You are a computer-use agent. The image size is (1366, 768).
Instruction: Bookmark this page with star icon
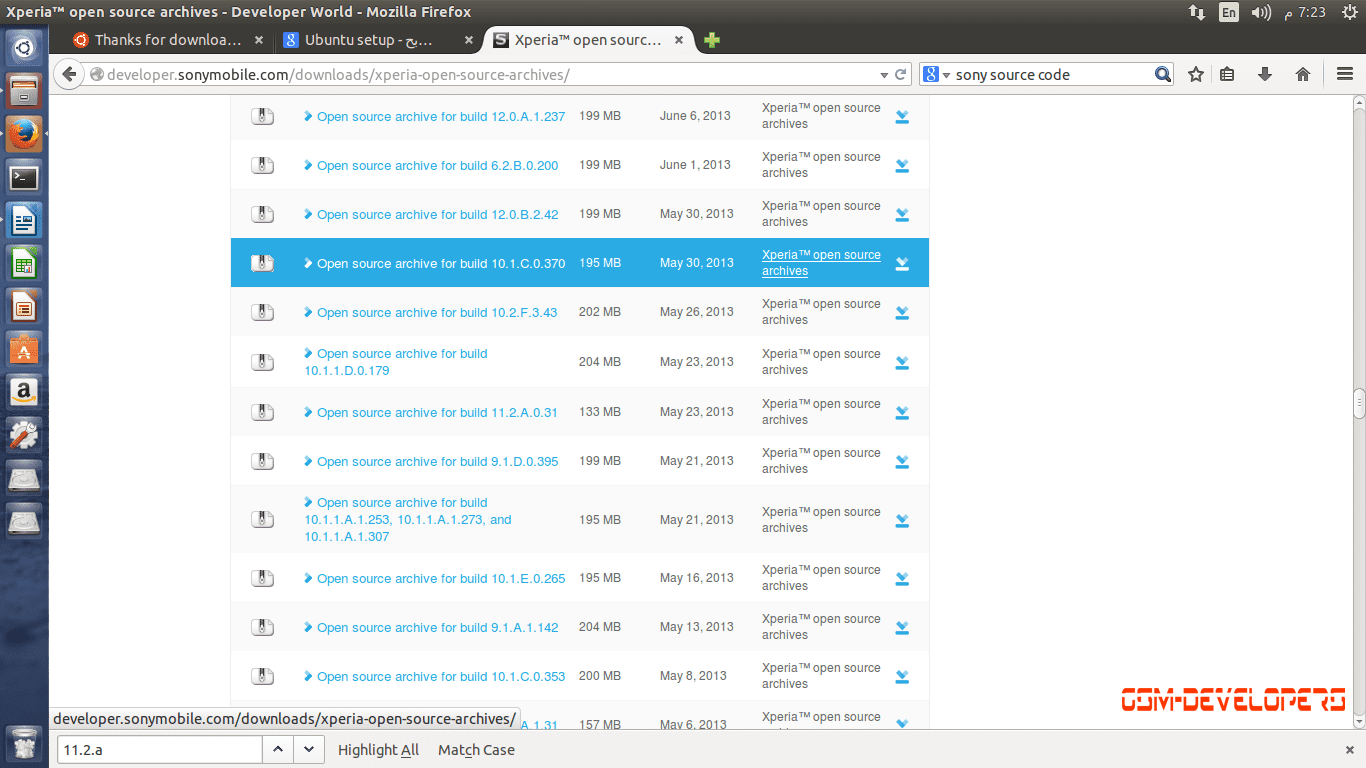click(1196, 74)
